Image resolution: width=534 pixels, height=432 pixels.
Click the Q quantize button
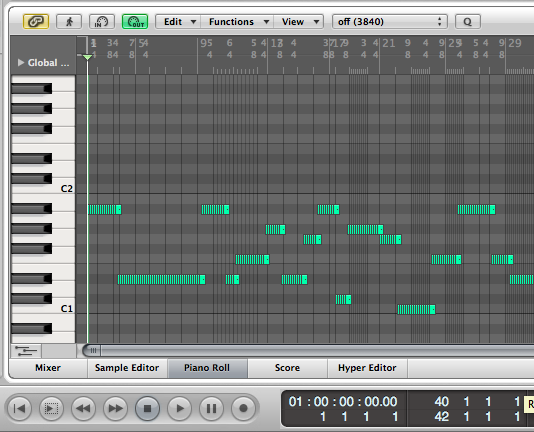(468, 22)
